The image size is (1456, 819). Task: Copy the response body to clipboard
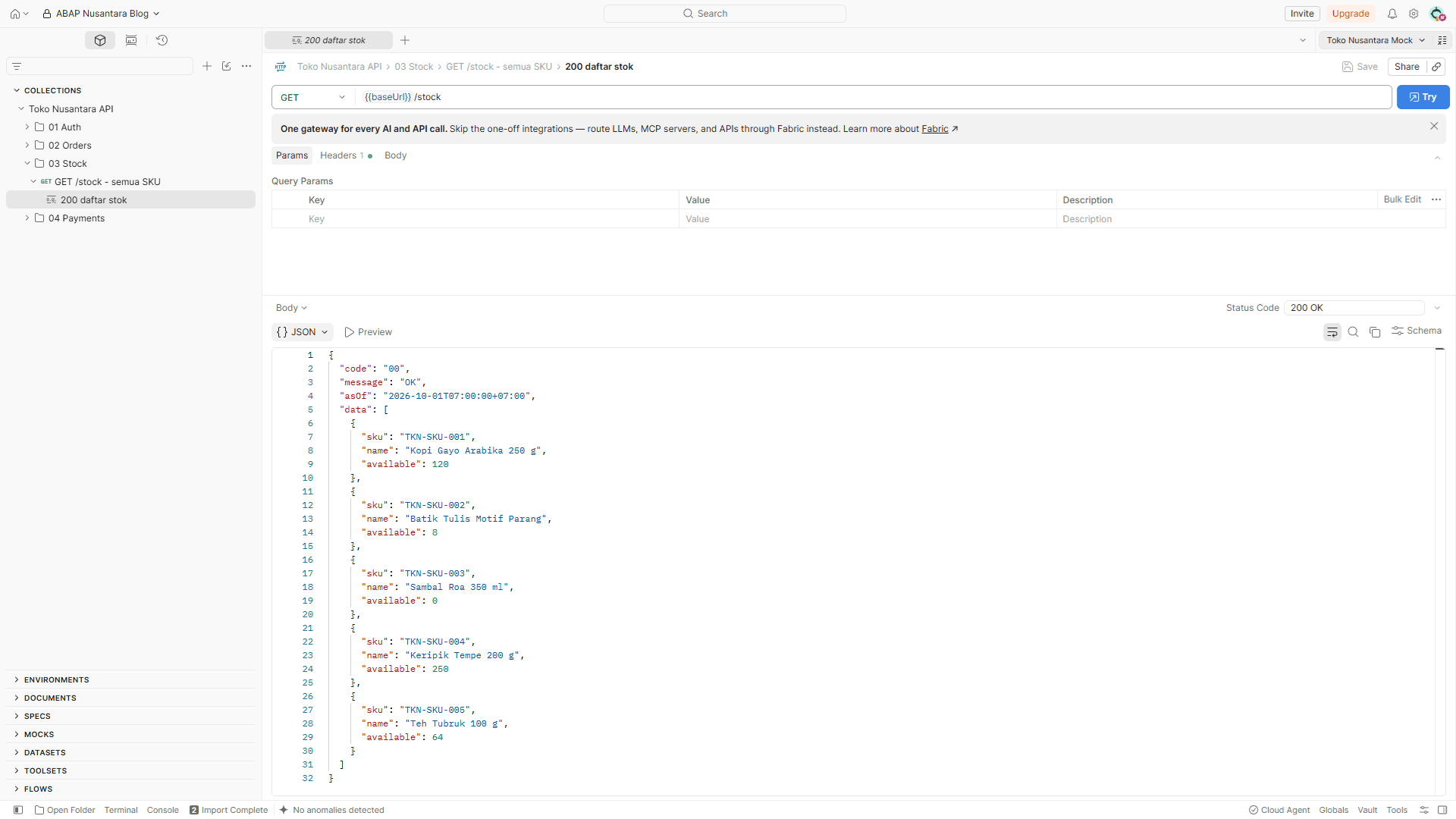coord(1375,332)
